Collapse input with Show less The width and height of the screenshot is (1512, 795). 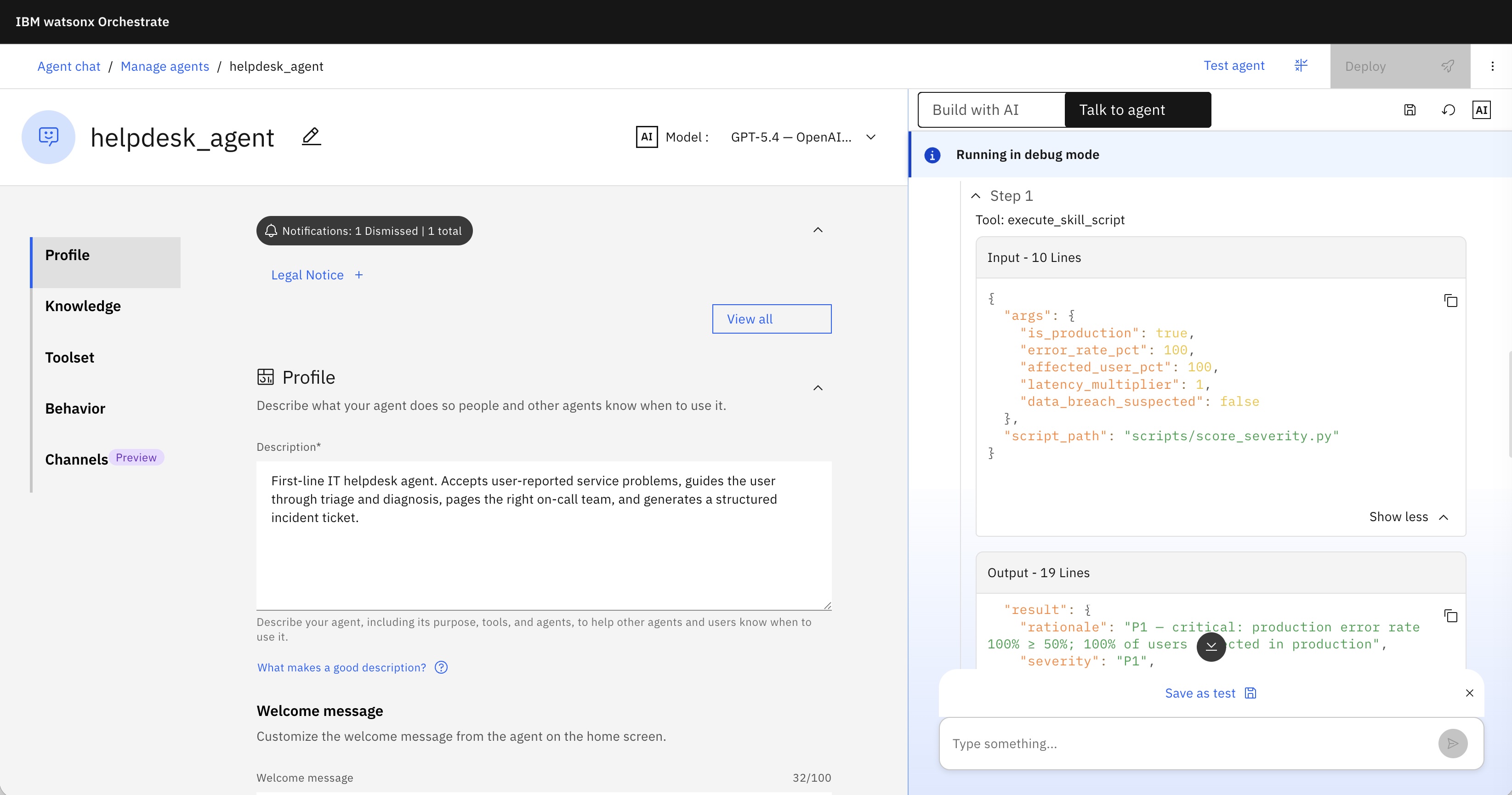[x=1409, y=517]
